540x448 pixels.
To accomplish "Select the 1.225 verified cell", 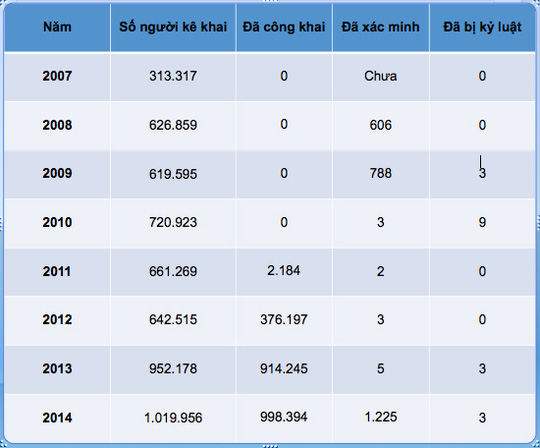I will [381, 418].
